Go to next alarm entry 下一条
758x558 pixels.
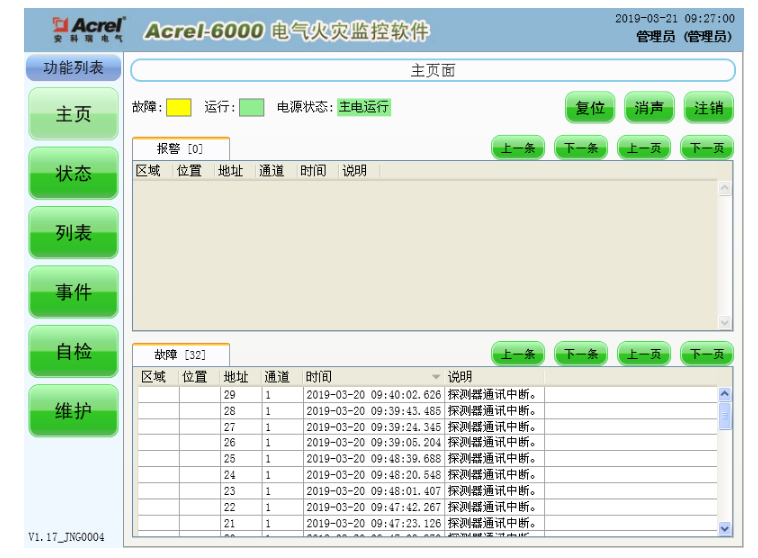coord(581,147)
